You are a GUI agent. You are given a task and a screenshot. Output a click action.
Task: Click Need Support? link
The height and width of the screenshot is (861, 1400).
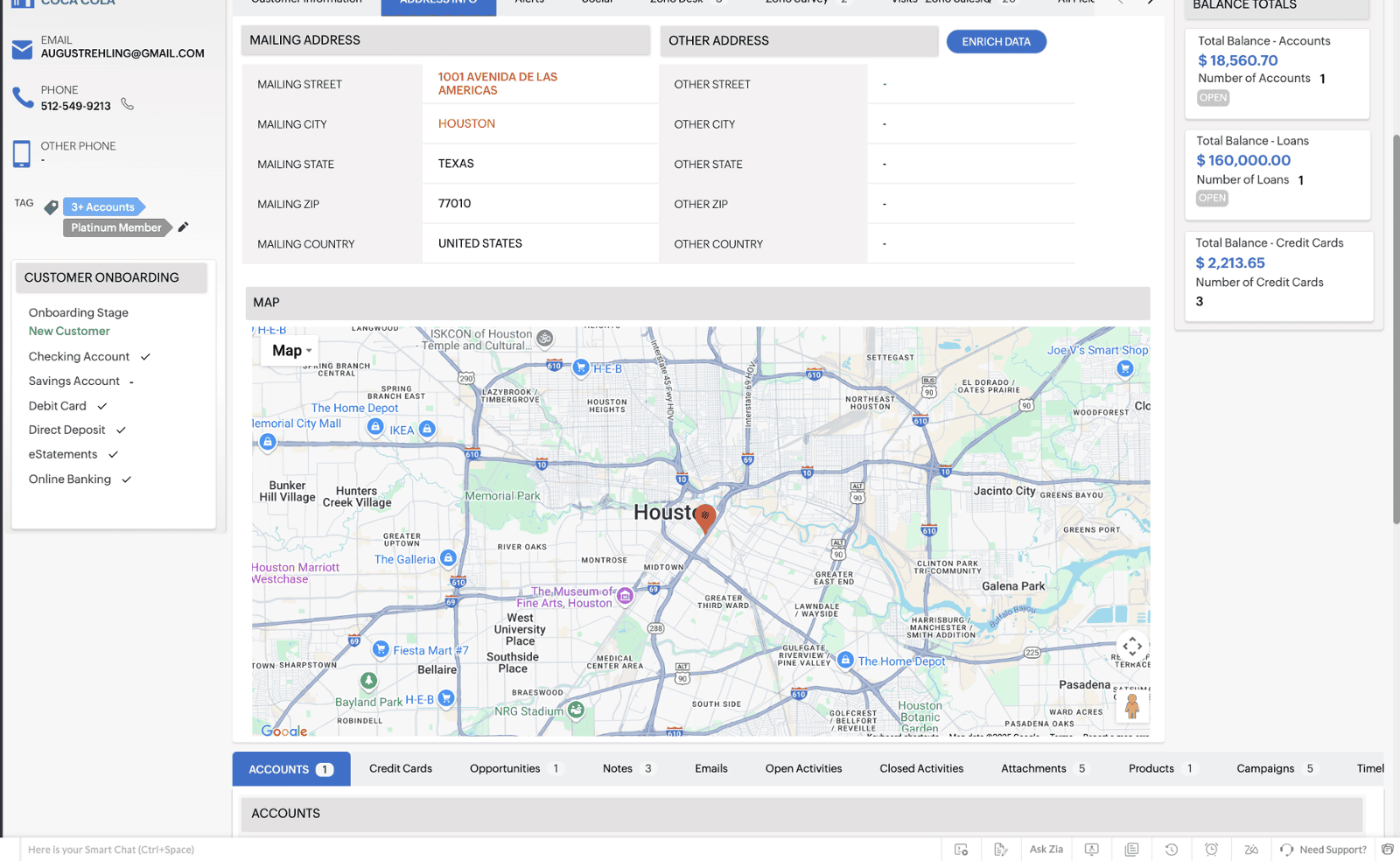click(1323, 850)
